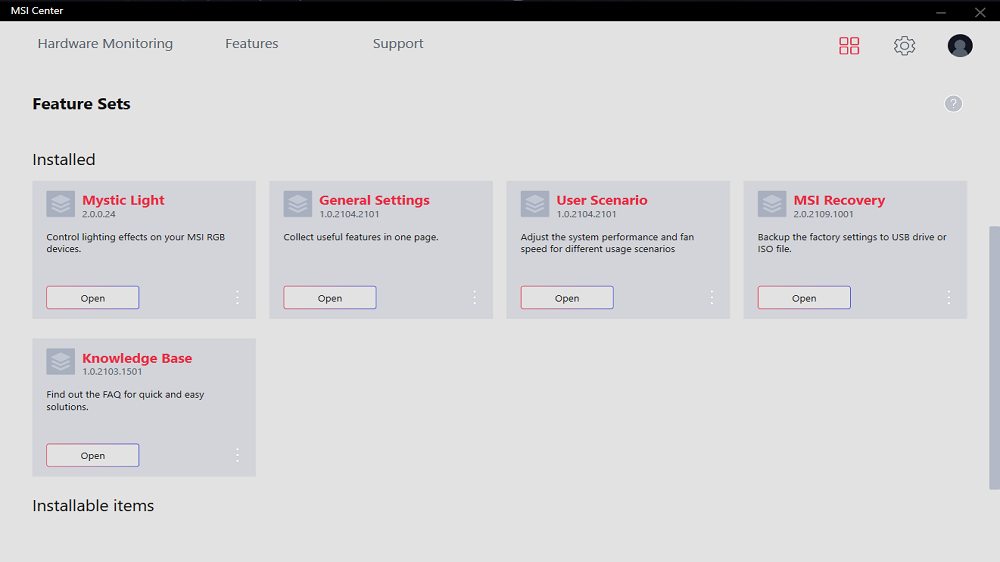Click version text 2.0.0.24
Image resolution: width=1000 pixels, height=562 pixels.
click(x=99, y=214)
